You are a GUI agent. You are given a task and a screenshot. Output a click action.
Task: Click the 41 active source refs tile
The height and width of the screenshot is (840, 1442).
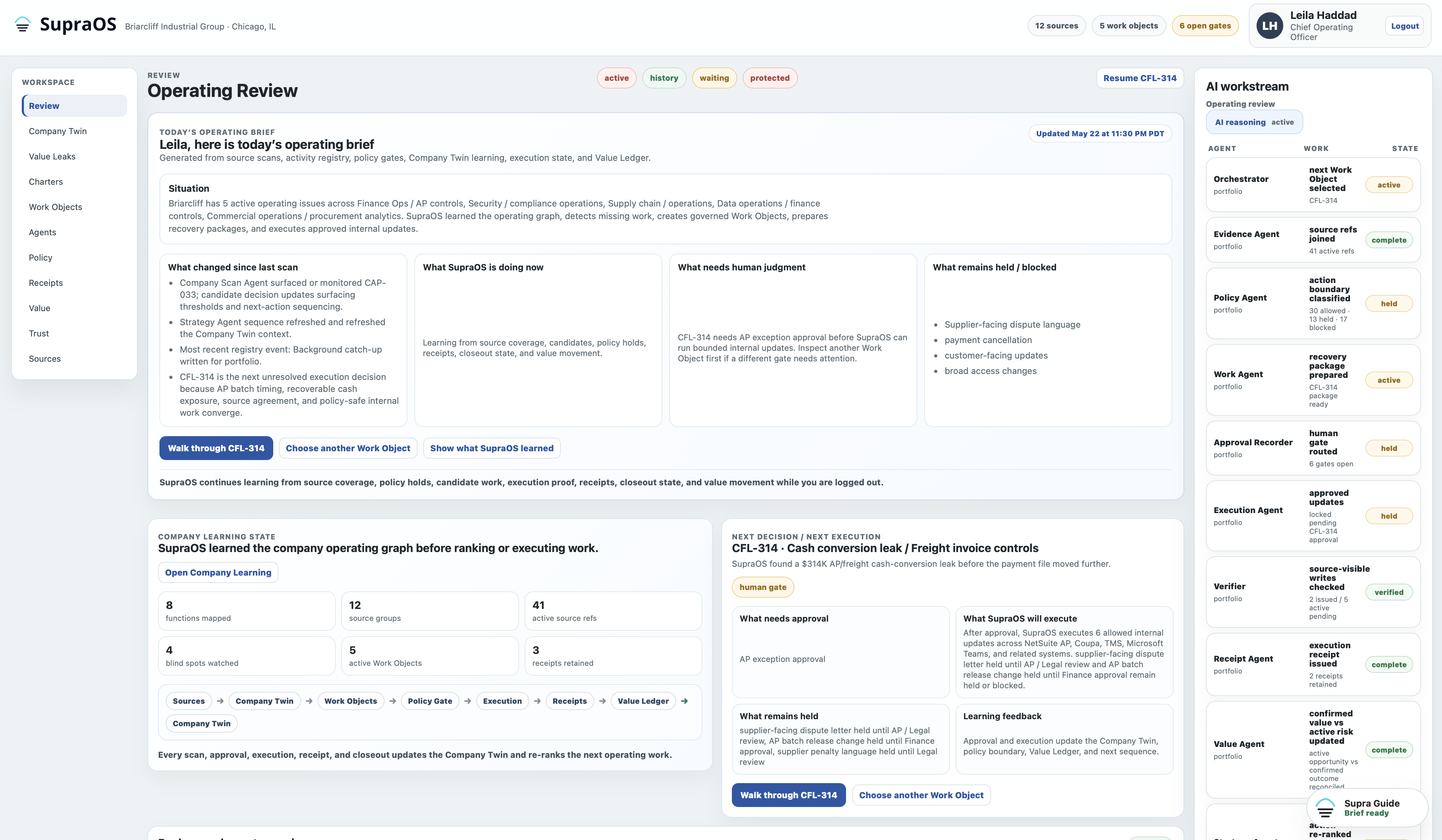tap(613, 611)
